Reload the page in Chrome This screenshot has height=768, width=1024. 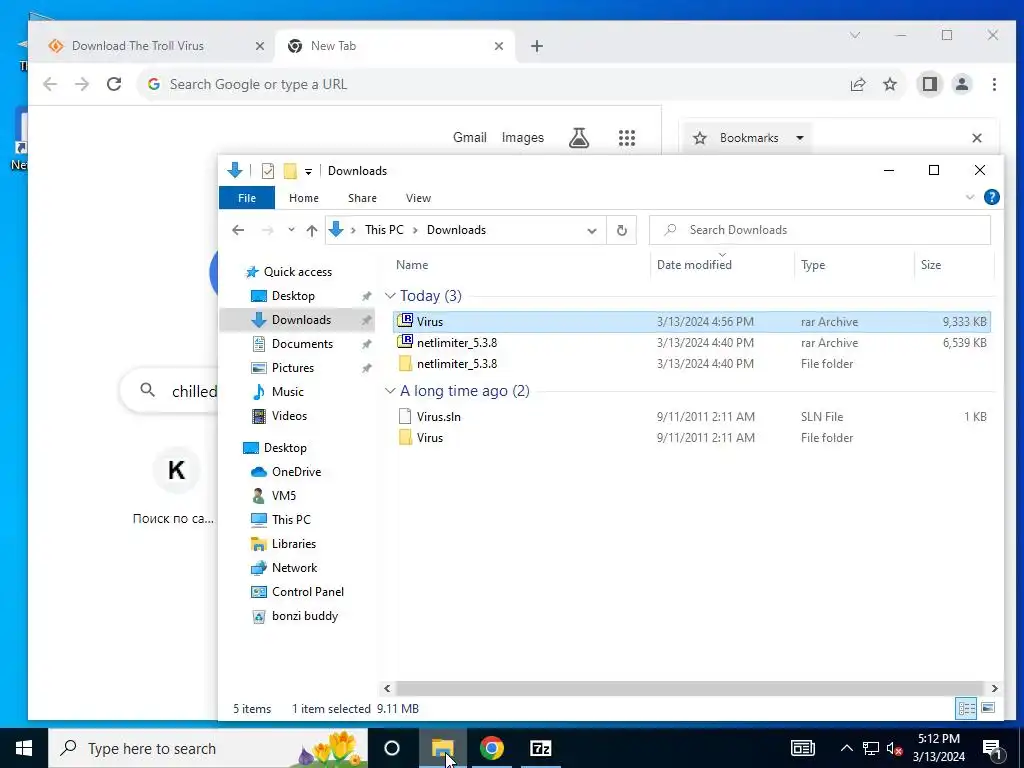[x=114, y=84]
